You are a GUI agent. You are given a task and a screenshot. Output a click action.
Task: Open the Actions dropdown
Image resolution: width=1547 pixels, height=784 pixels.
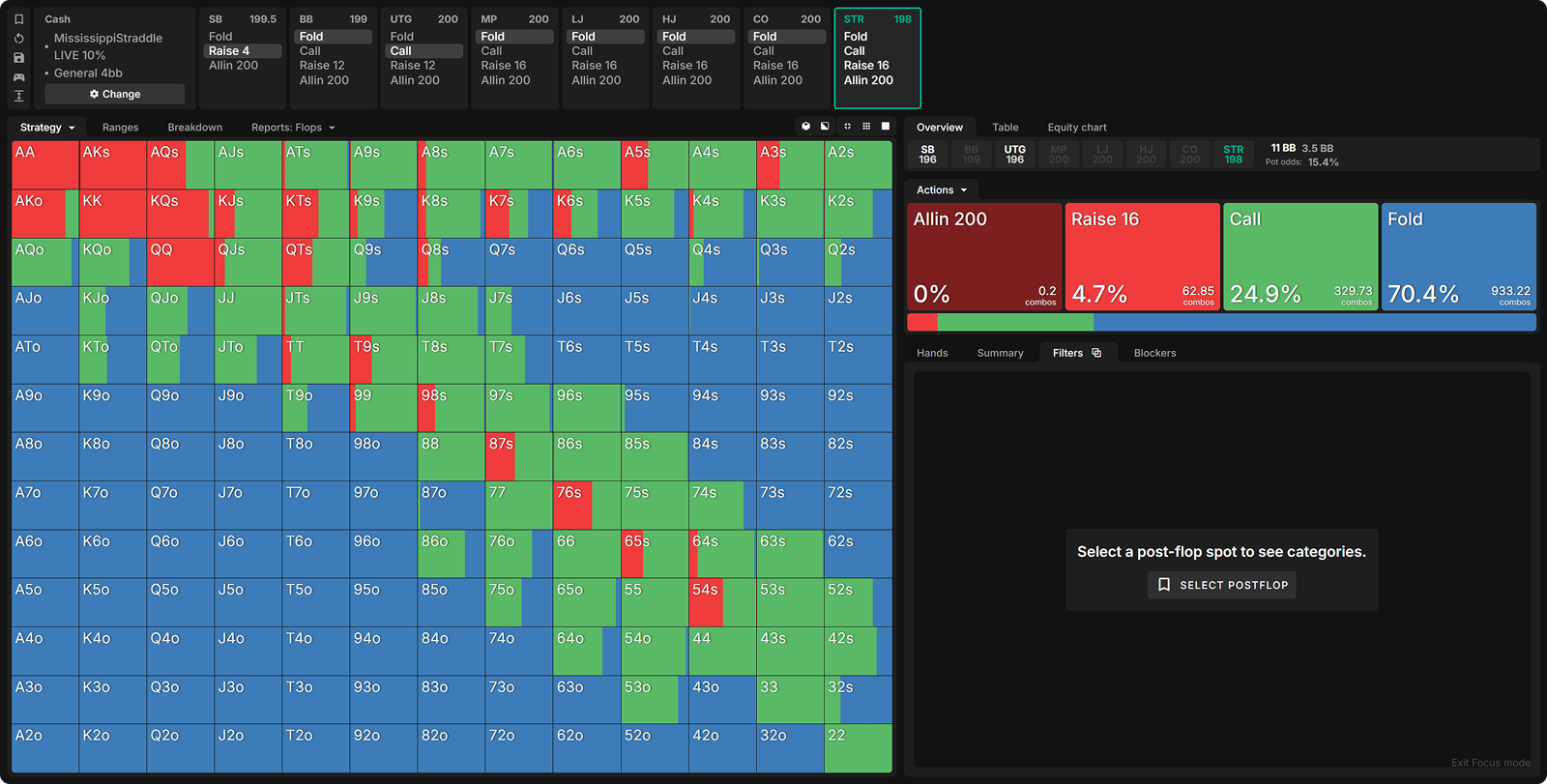[941, 190]
